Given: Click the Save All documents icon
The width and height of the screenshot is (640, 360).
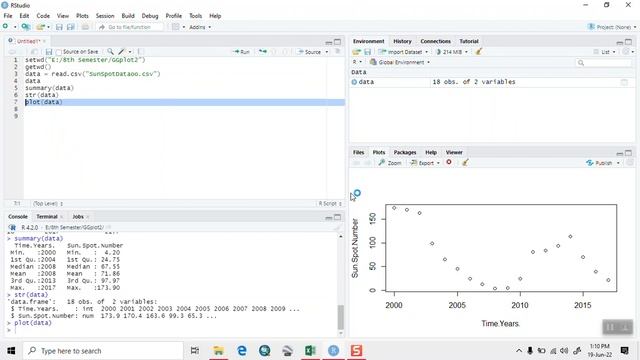Looking at the screenshot, I should 71,27.
